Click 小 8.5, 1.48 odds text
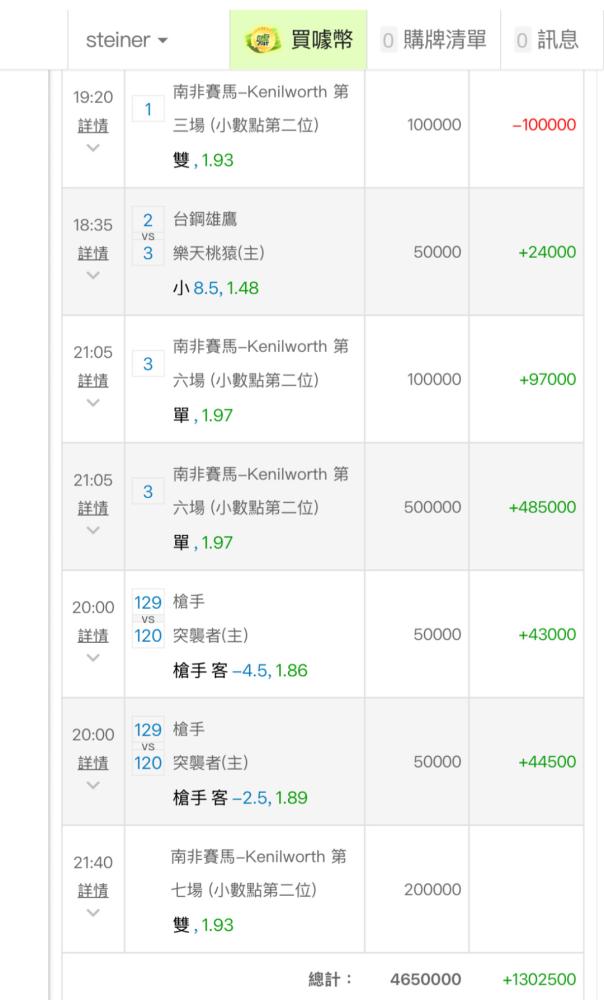 pyautogui.click(x=216, y=288)
